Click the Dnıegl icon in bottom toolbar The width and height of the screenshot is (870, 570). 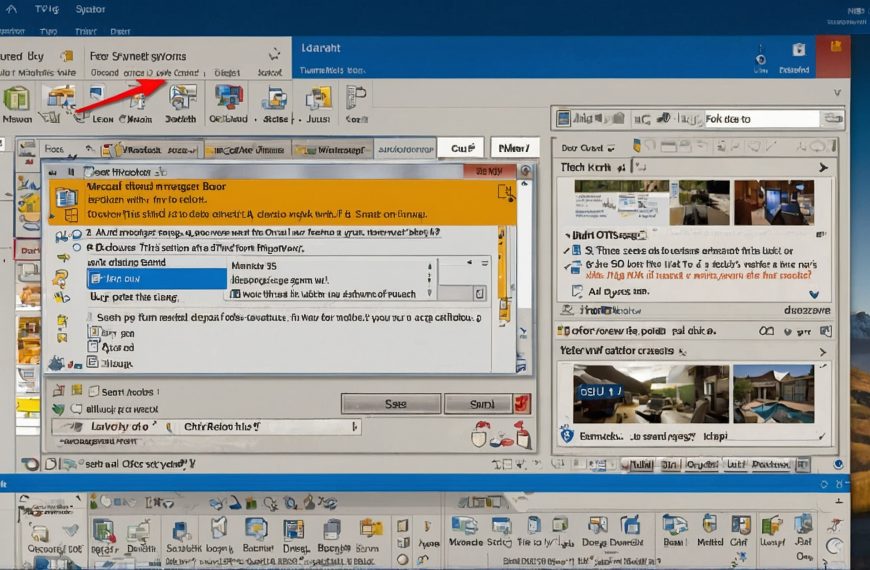[x=294, y=530]
